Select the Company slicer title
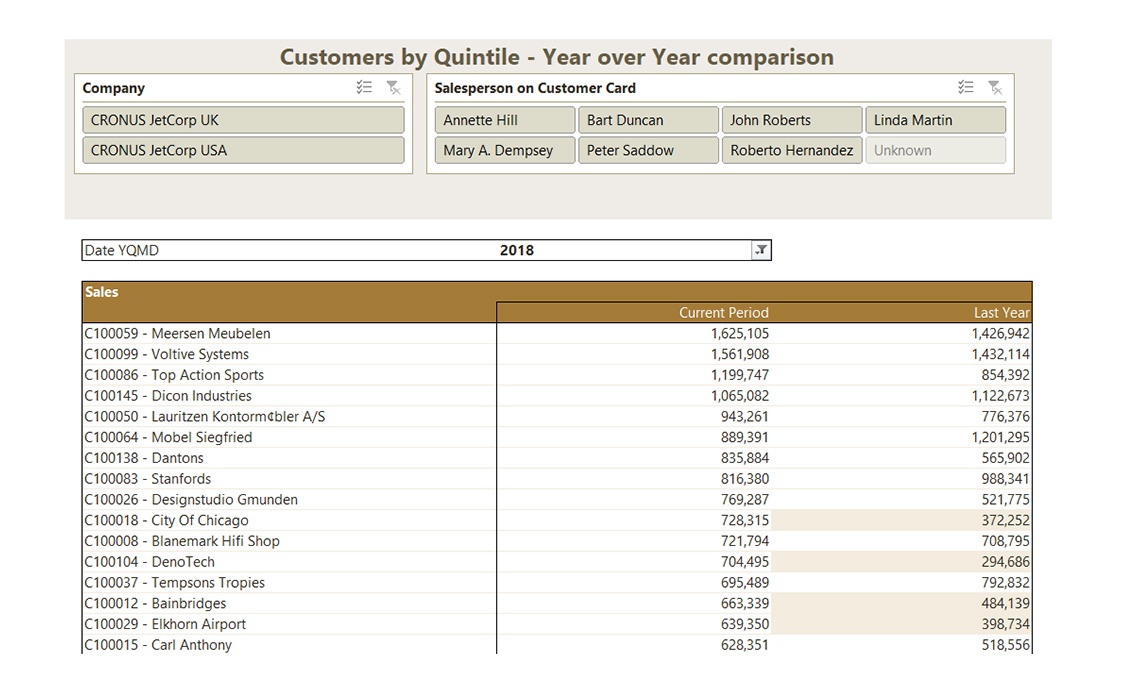 (x=113, y=88)
